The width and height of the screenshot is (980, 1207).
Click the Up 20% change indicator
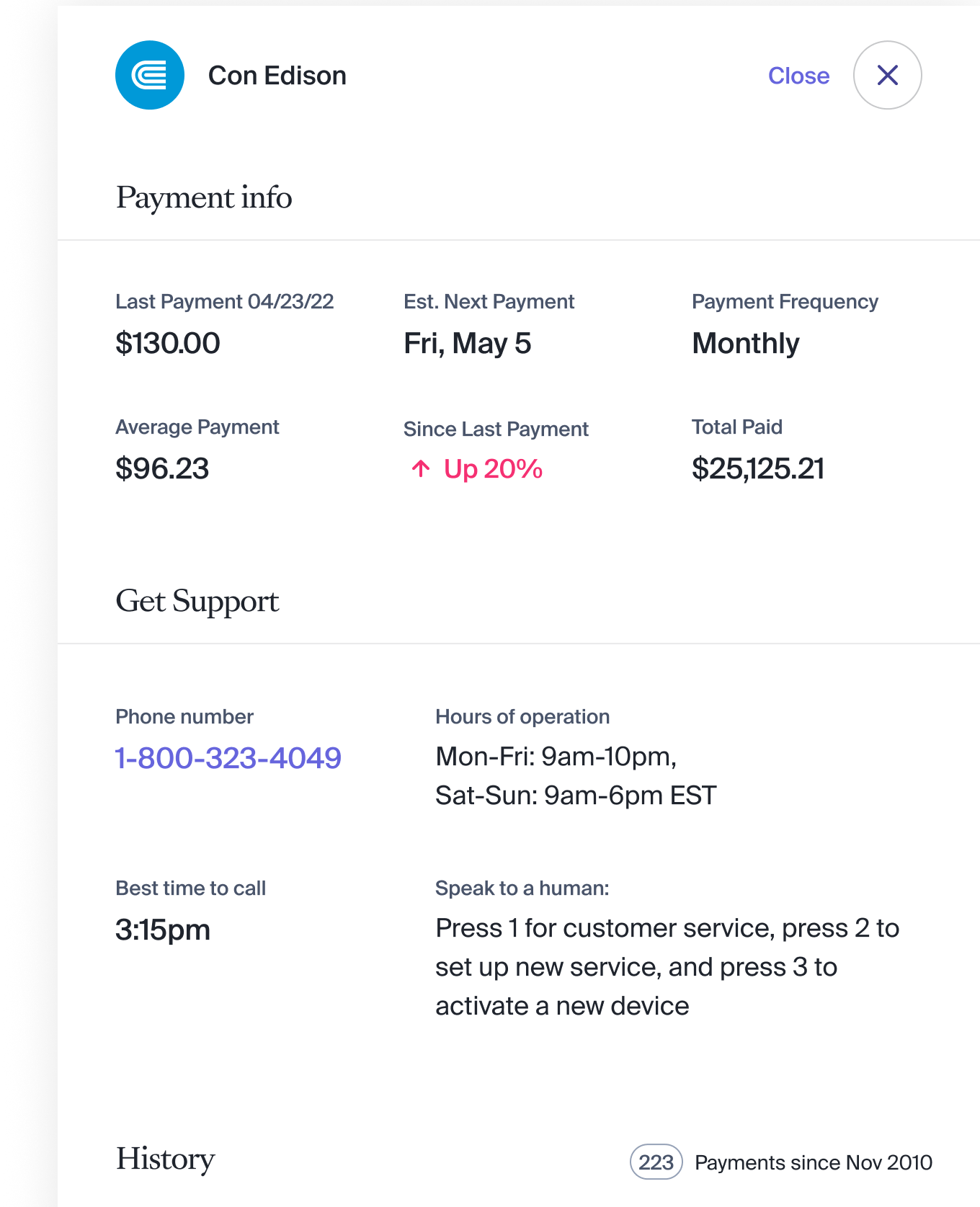click(493, 469)
